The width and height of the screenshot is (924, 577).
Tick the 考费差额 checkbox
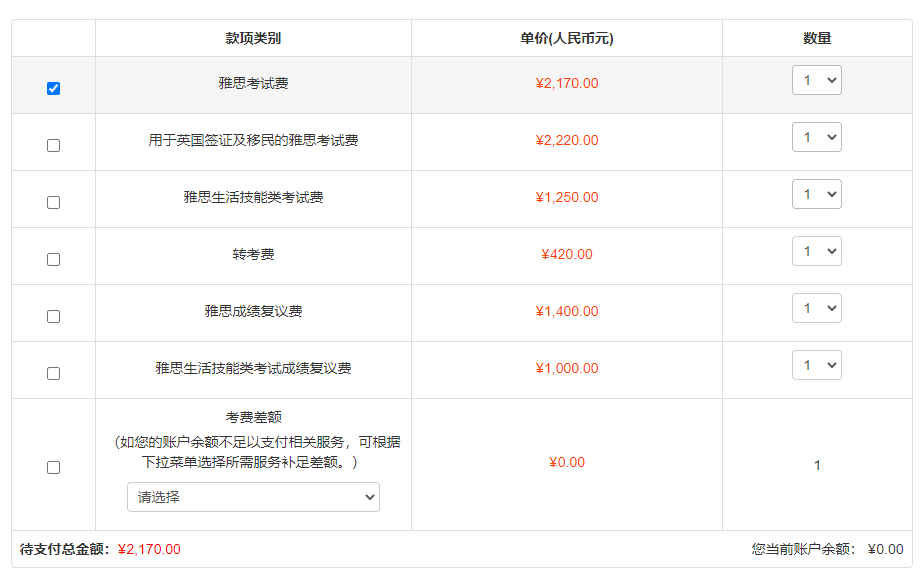[x=53, y=467]
